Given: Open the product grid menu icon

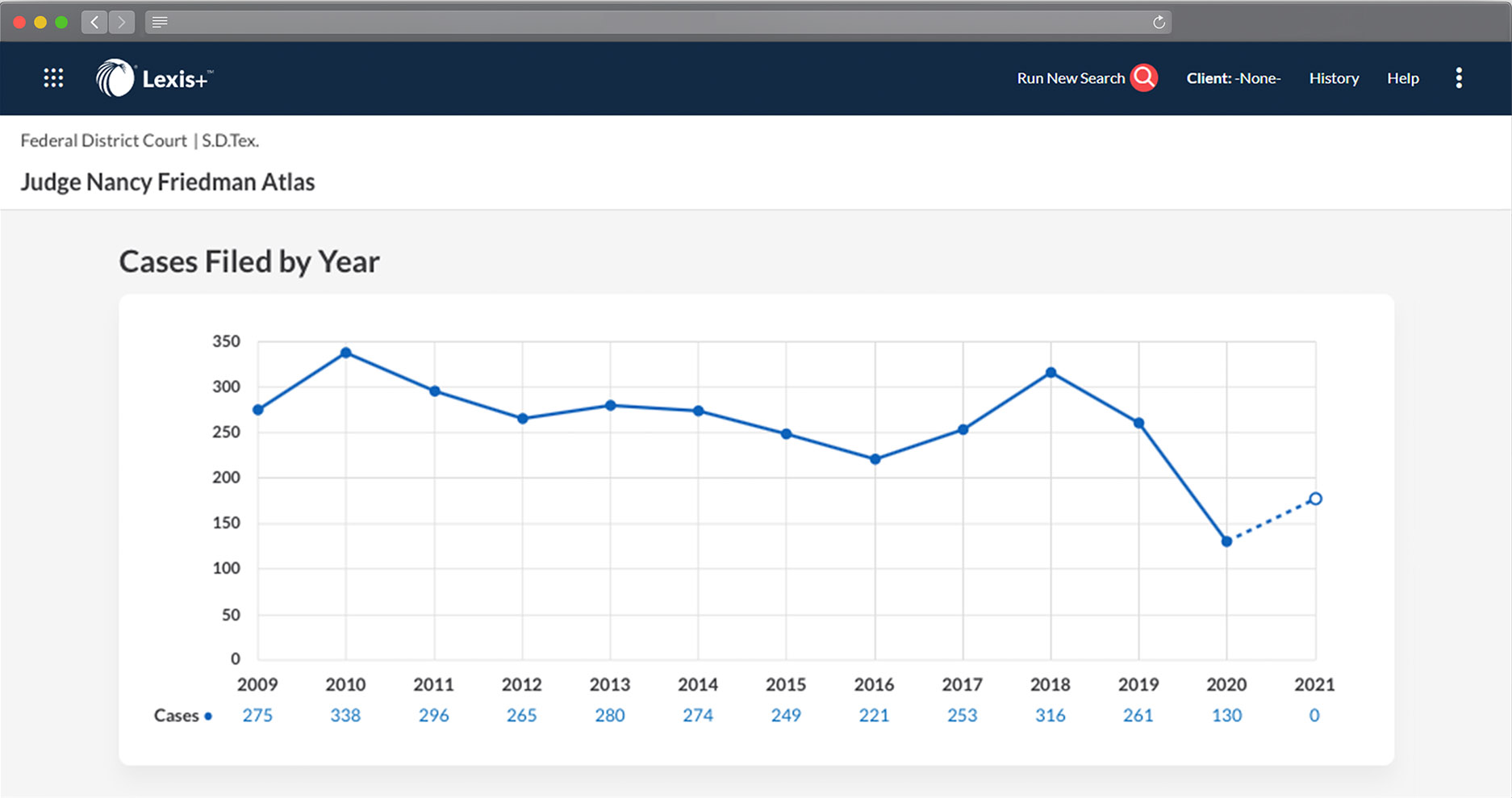Looking at the screenshot, I should (x=53, y=77).
